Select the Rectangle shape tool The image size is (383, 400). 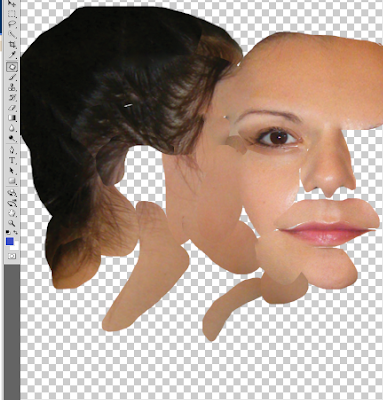[x=12, y=181]
